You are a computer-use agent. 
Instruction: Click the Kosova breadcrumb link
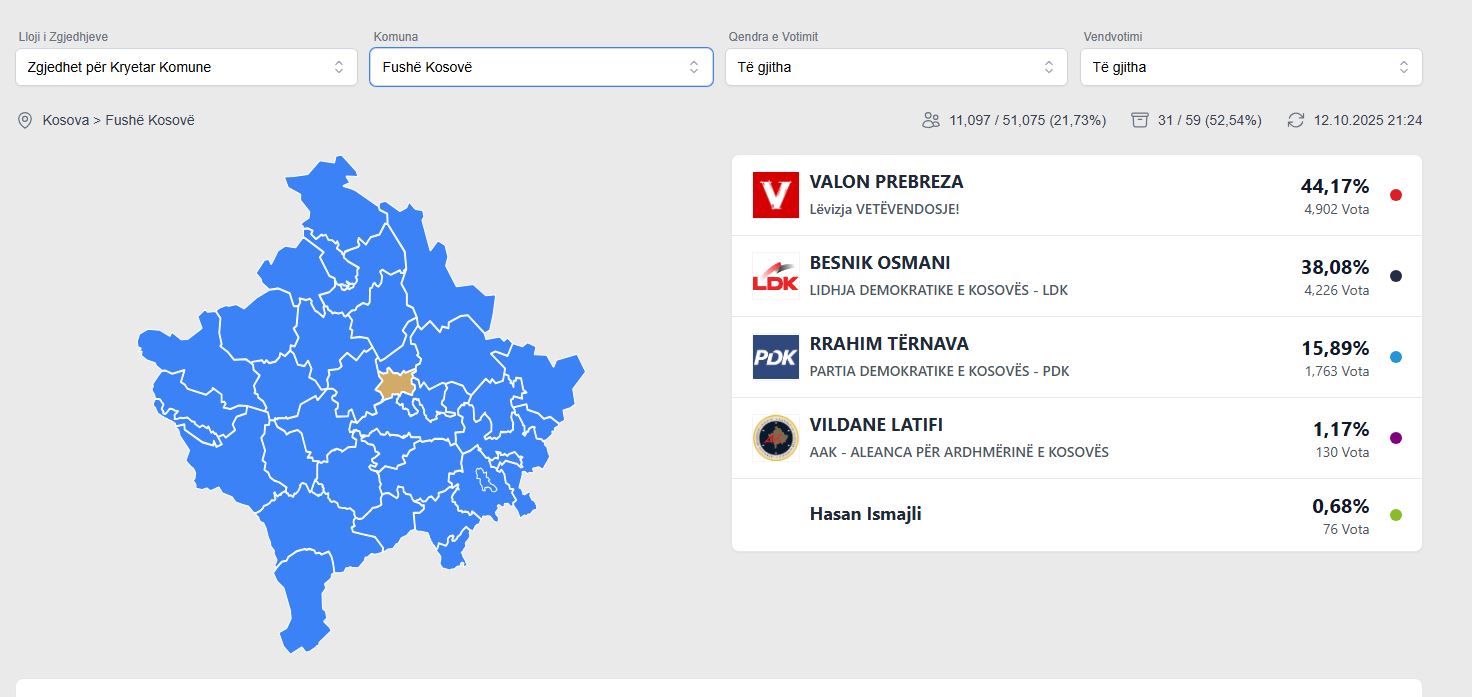point(64,120)
